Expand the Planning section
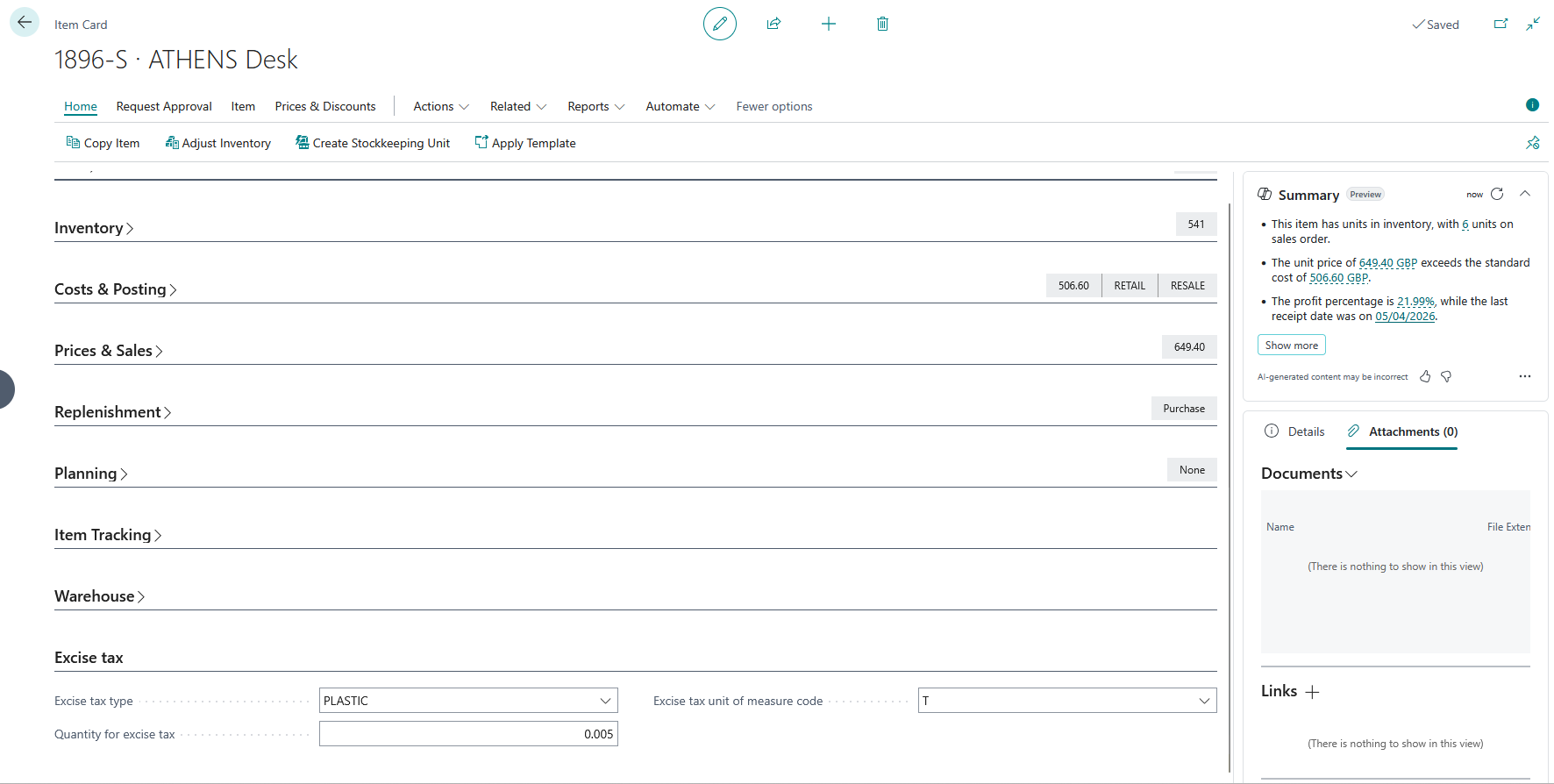Screen dimensions: 1554x784 [x=91, y=474]
